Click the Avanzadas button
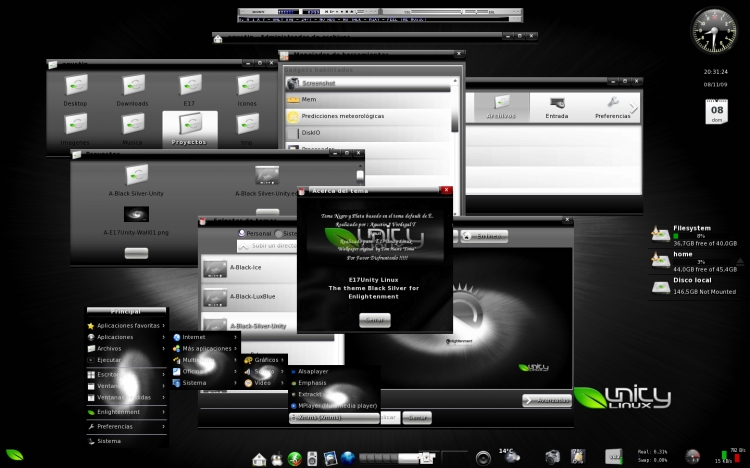Screen dimensions: 750x468 (546, 400)
